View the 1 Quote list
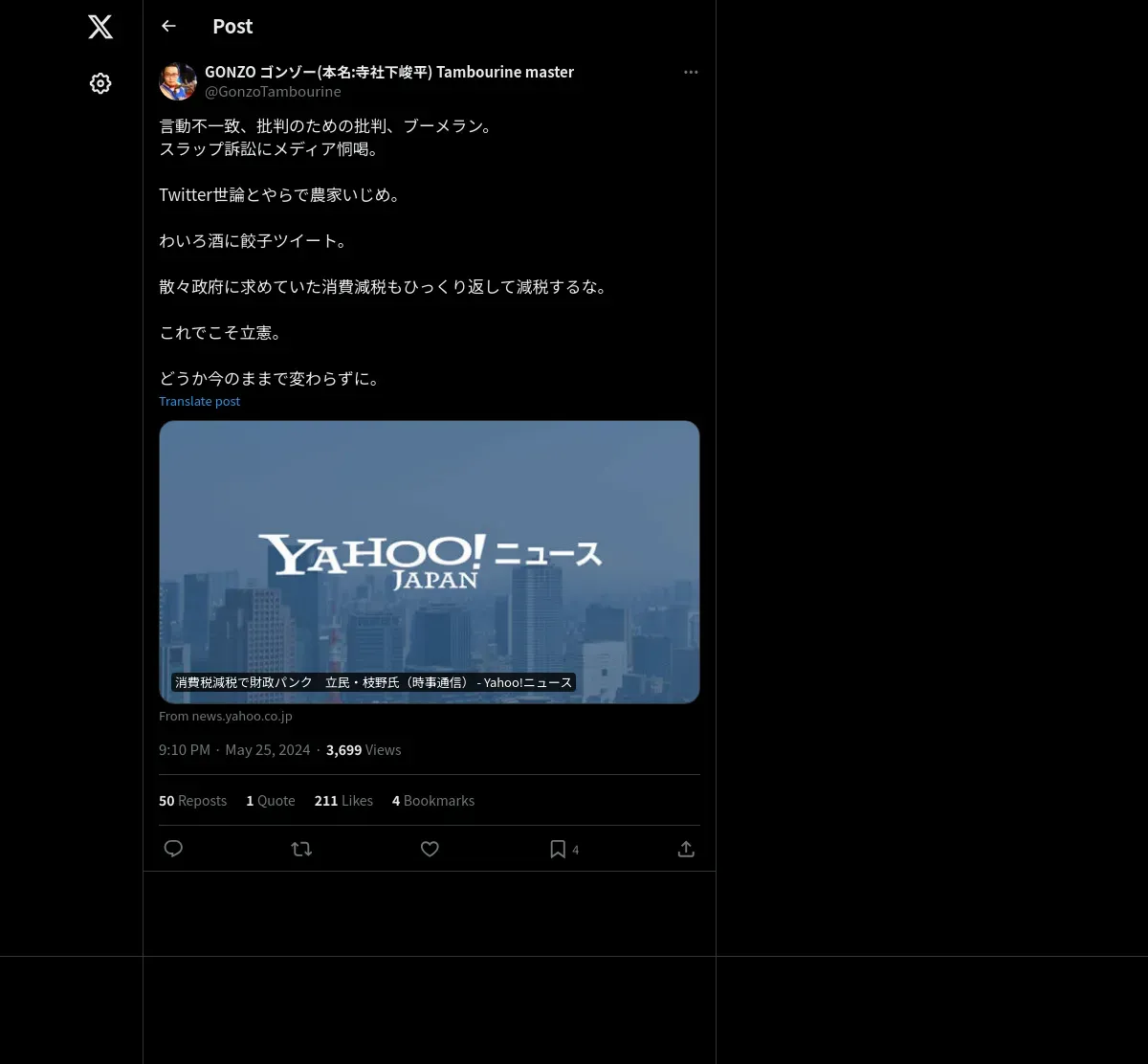 [x=271, y=801]
